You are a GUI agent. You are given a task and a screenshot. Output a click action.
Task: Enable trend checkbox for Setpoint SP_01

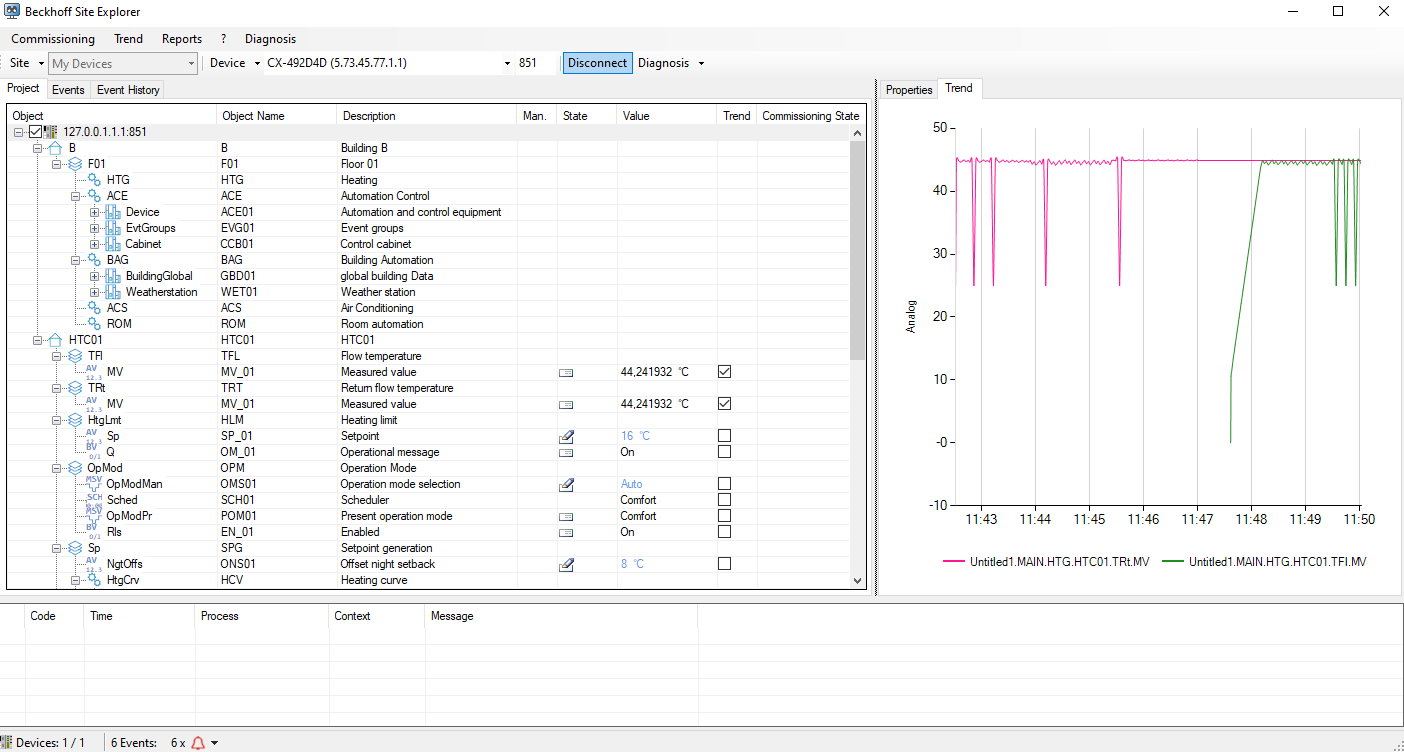[x=725, y=436]
